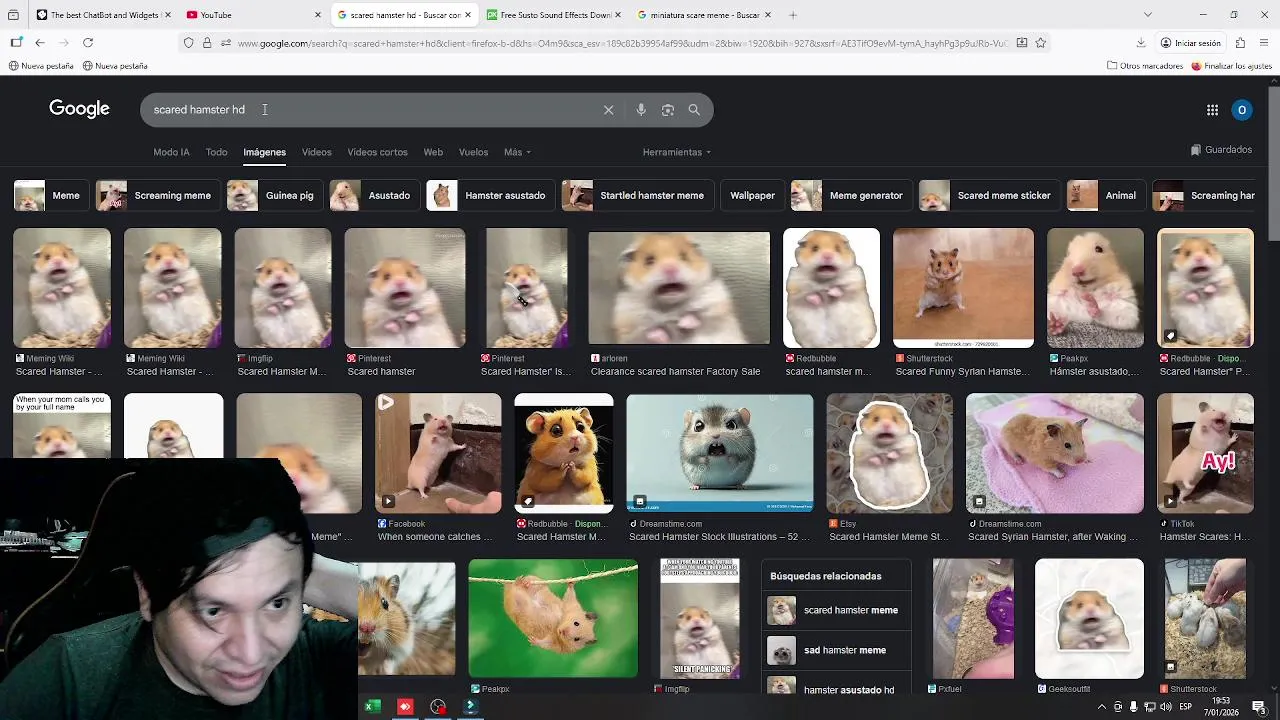This screenshot has height=720, width=1280.
Task: Filter by the Animal chip
Action: coord(1106,195)
